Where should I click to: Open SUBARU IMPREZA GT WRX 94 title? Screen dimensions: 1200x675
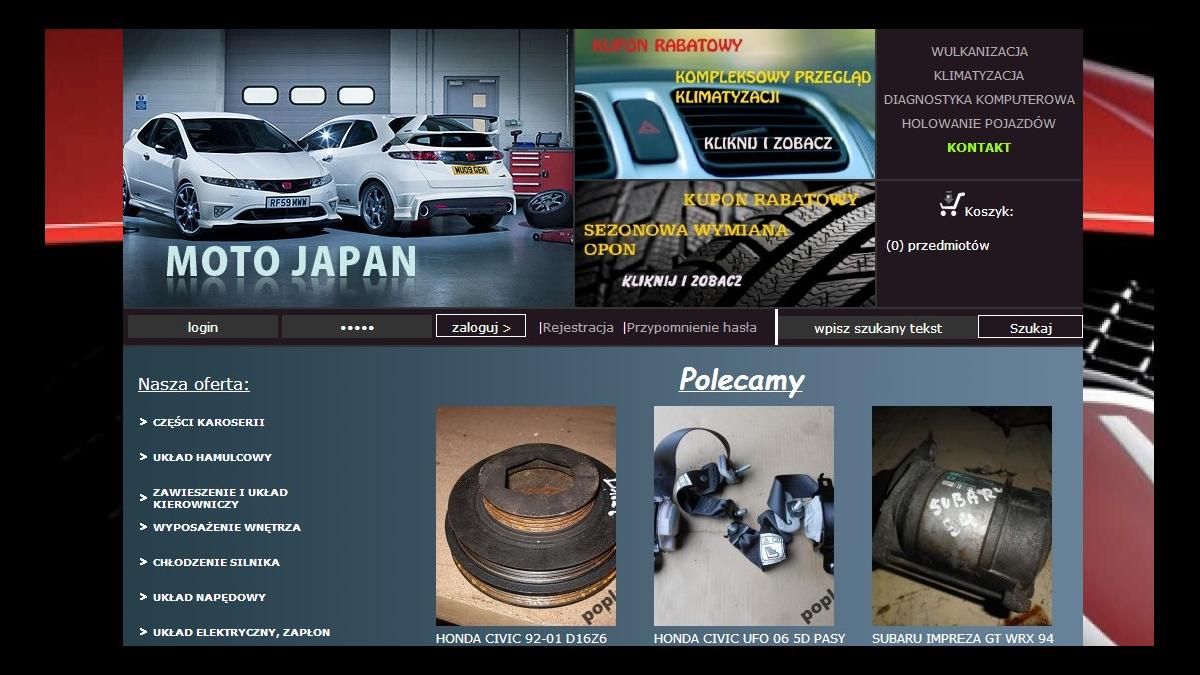click(963, 638)
